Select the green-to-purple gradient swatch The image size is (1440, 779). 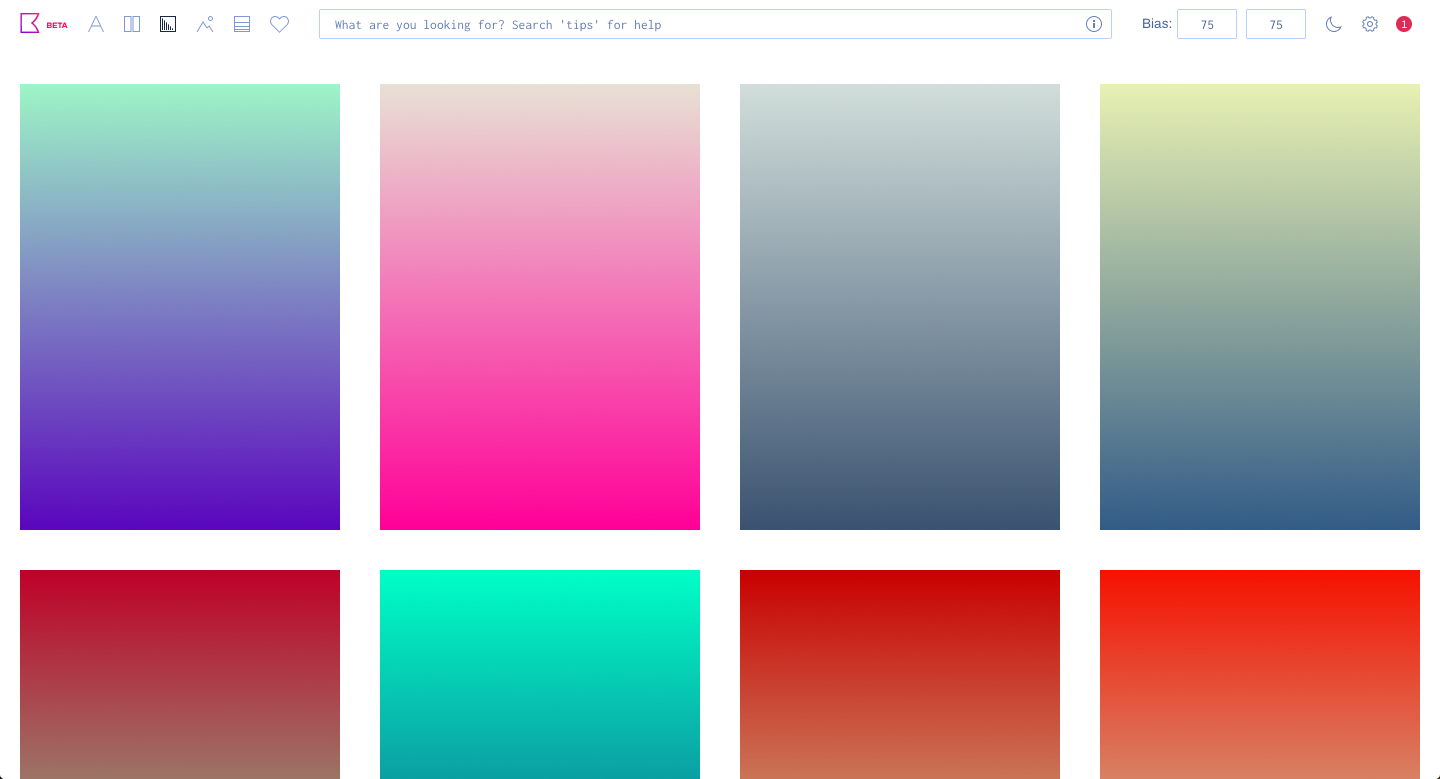point(180,306)
